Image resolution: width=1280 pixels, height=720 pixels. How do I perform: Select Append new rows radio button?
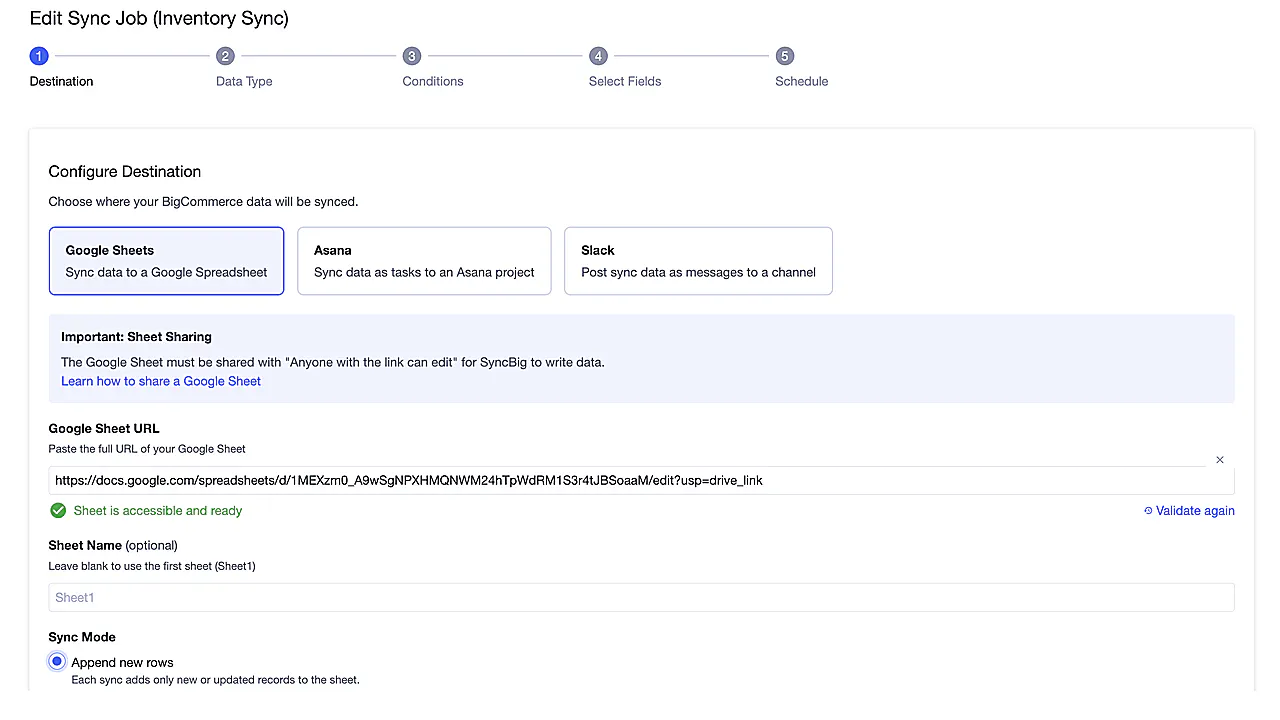pos(57,662)
